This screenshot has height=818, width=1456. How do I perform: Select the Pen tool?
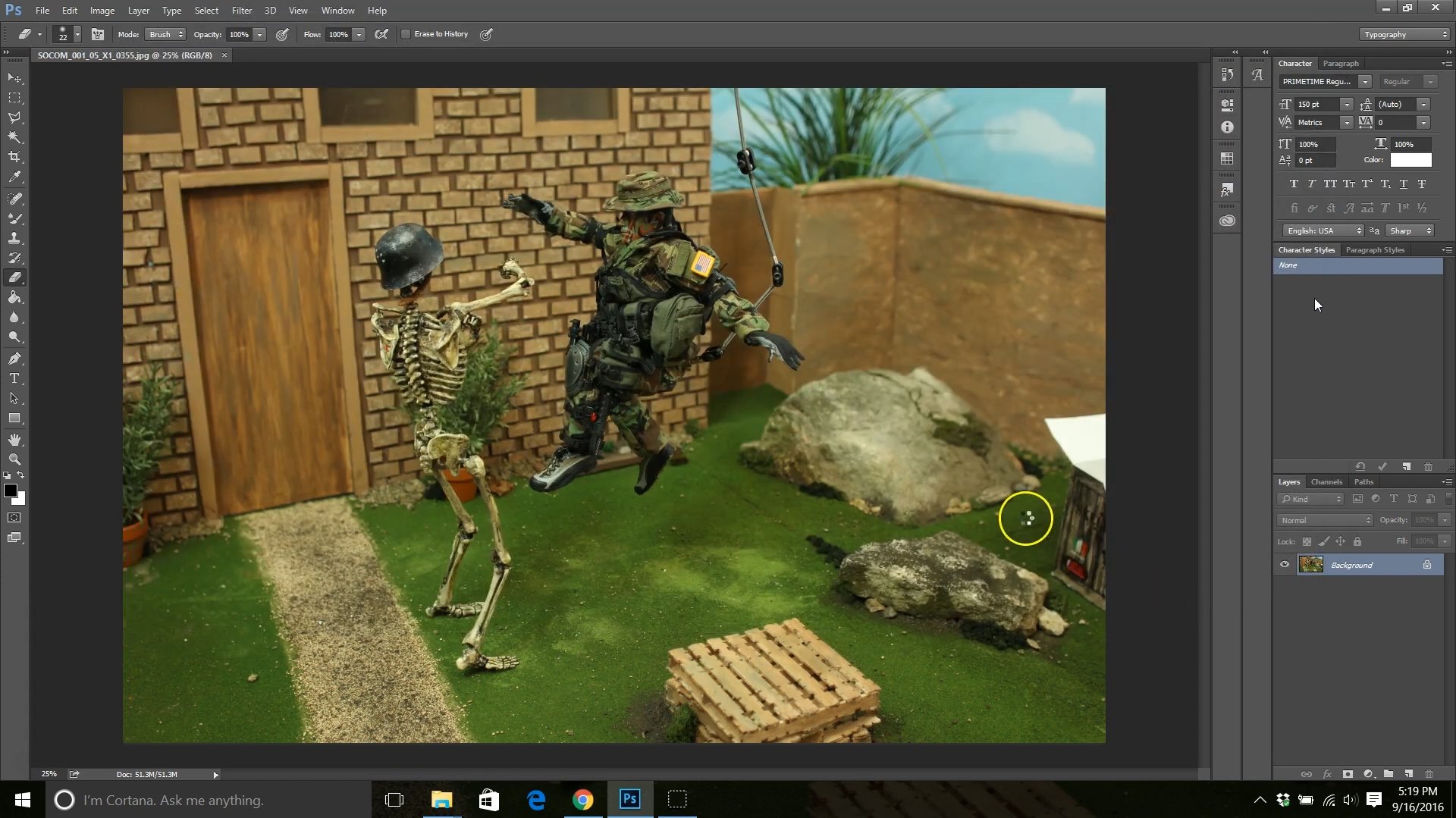(14, 359)
